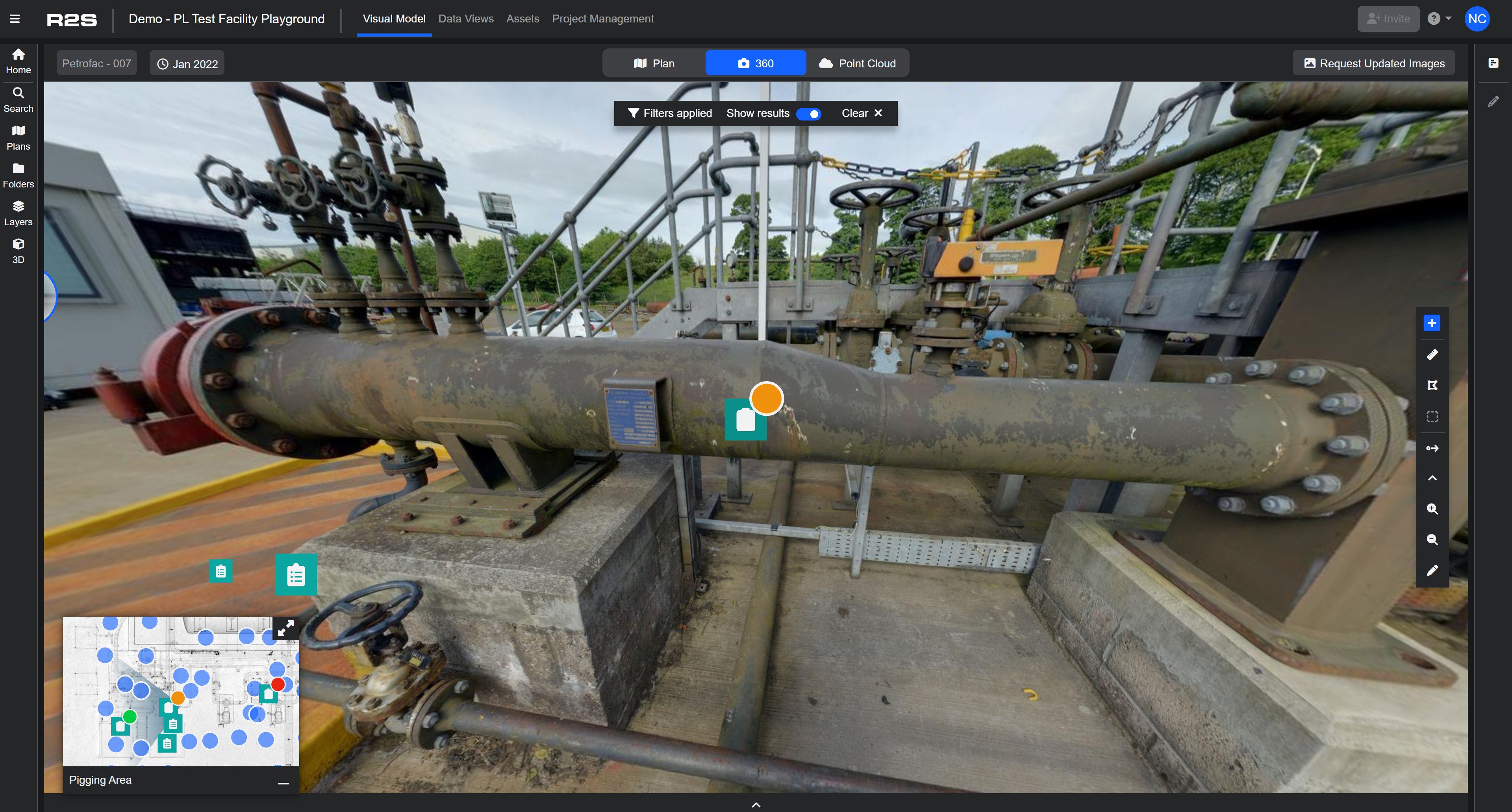This screenshot has height=812, width=1512.
Task: Switch to Point Cloud view
Action: tap(858, 63)
